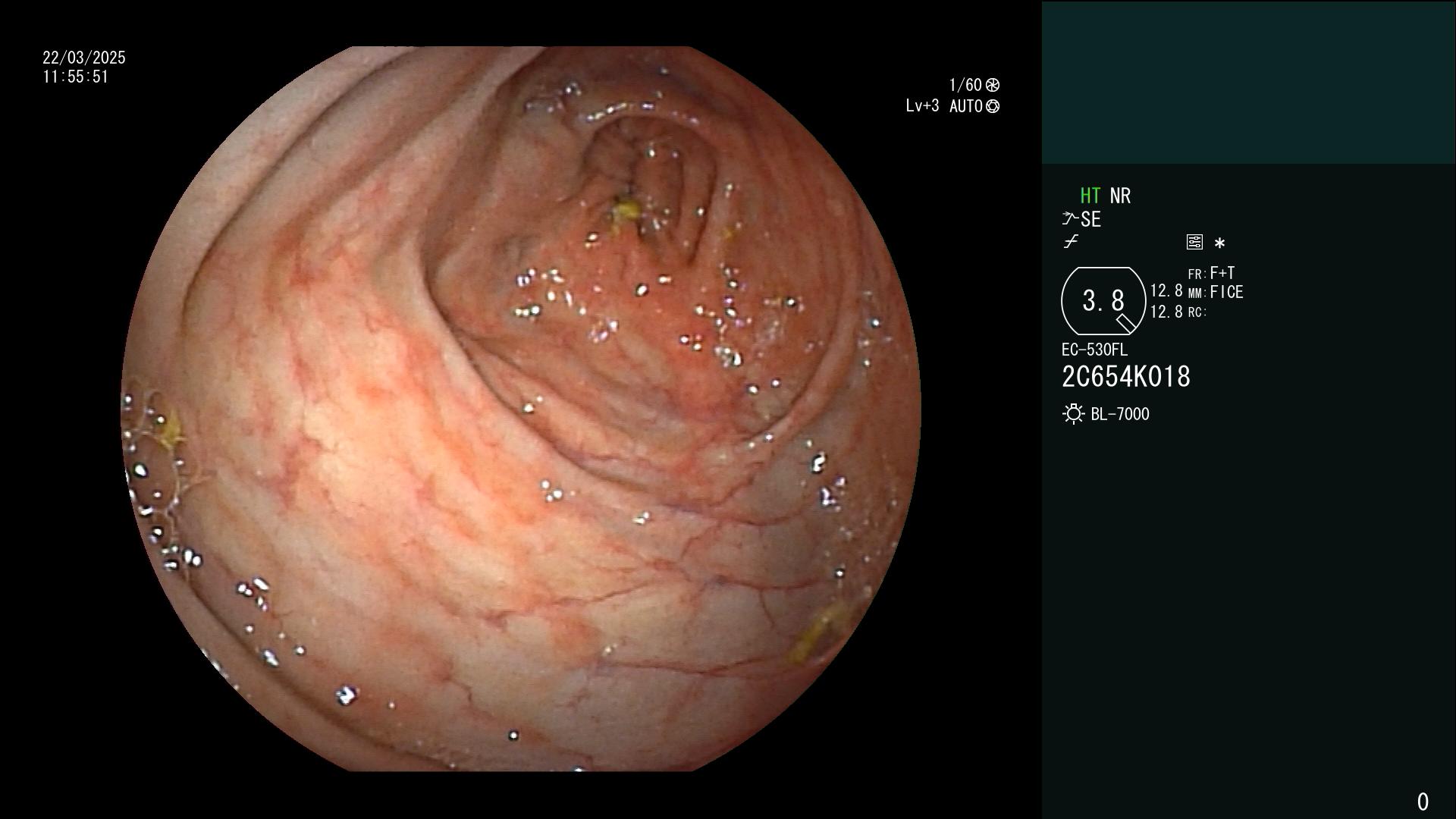The width and height of the screenshot is (1456, 819).
Task: Click the light source lamp icon
Action: (1073, 414)
